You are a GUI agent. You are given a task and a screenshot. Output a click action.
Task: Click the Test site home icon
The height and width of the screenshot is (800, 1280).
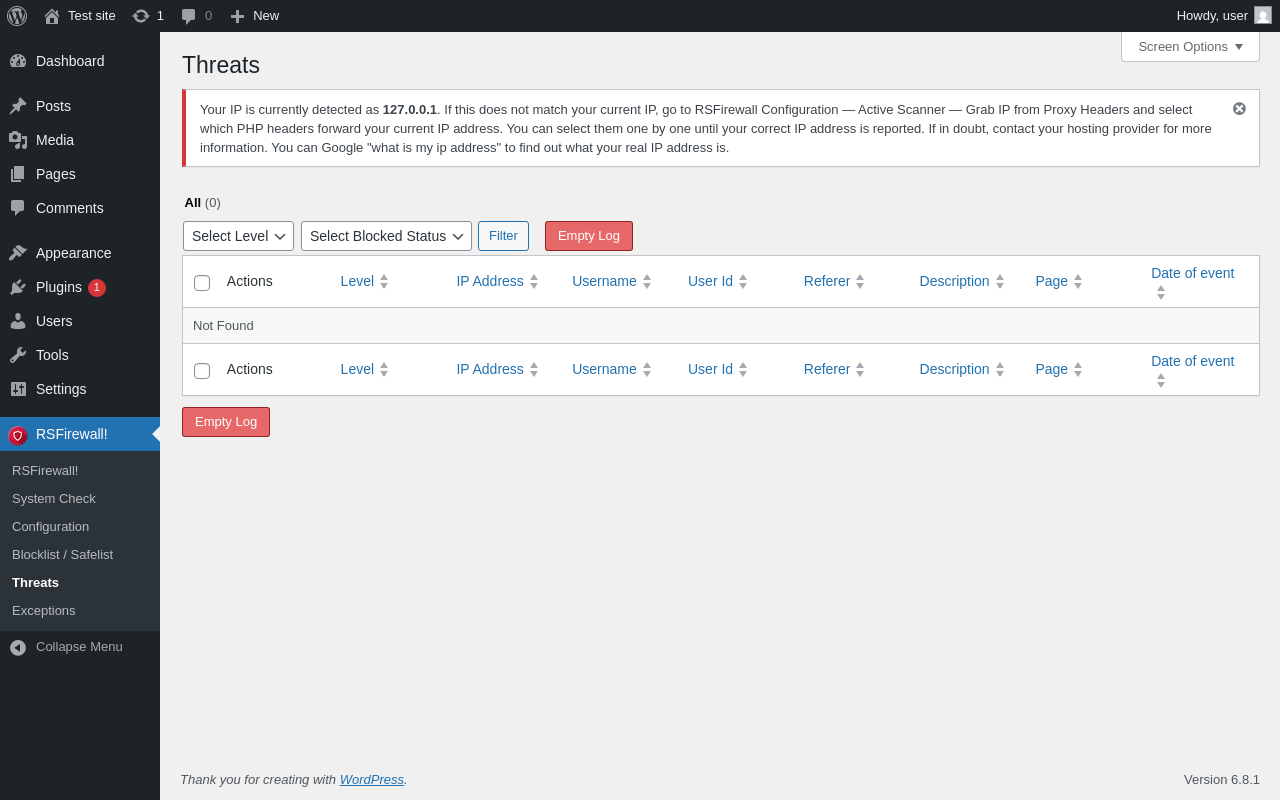point(52,16)
